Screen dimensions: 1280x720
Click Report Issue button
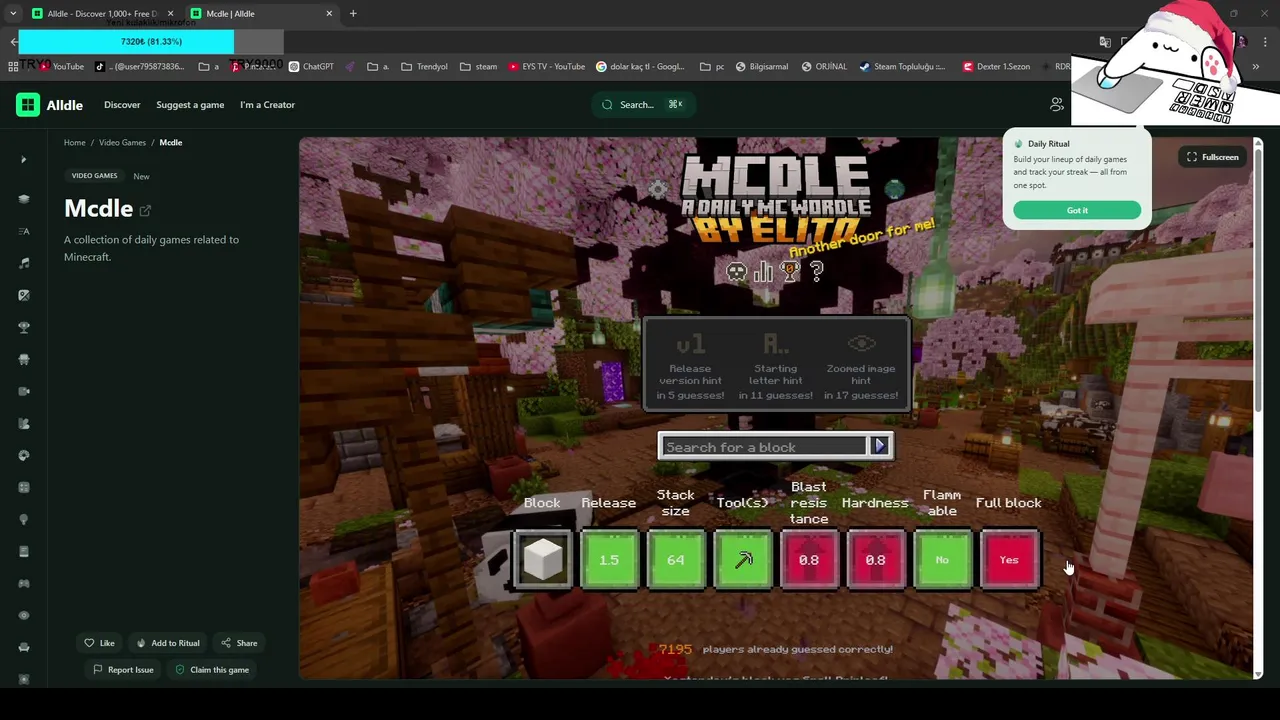click(123, 670)
